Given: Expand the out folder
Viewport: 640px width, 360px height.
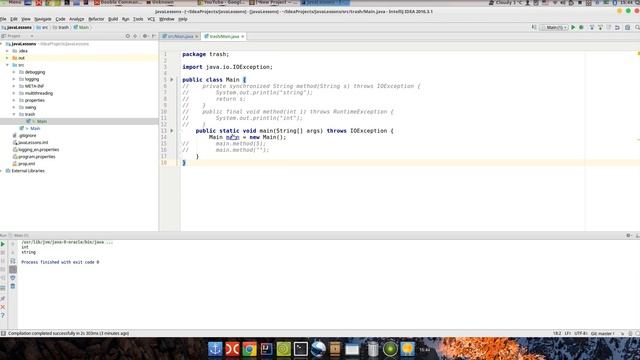Looking at the screenshot, I should pyautogui.click(x=7, y=58).
